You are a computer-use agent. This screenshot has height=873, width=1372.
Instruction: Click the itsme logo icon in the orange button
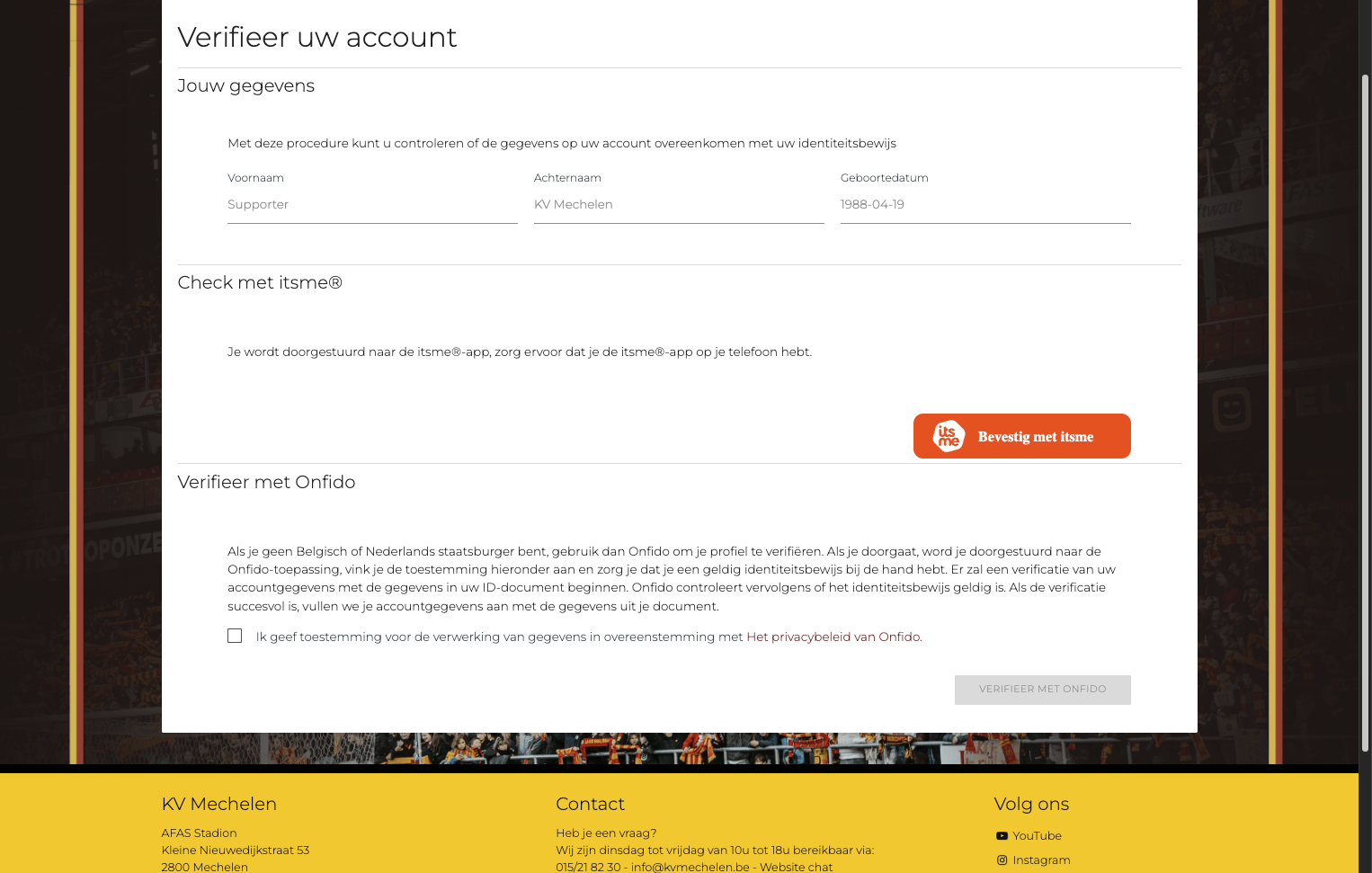(x=949, y=436)
